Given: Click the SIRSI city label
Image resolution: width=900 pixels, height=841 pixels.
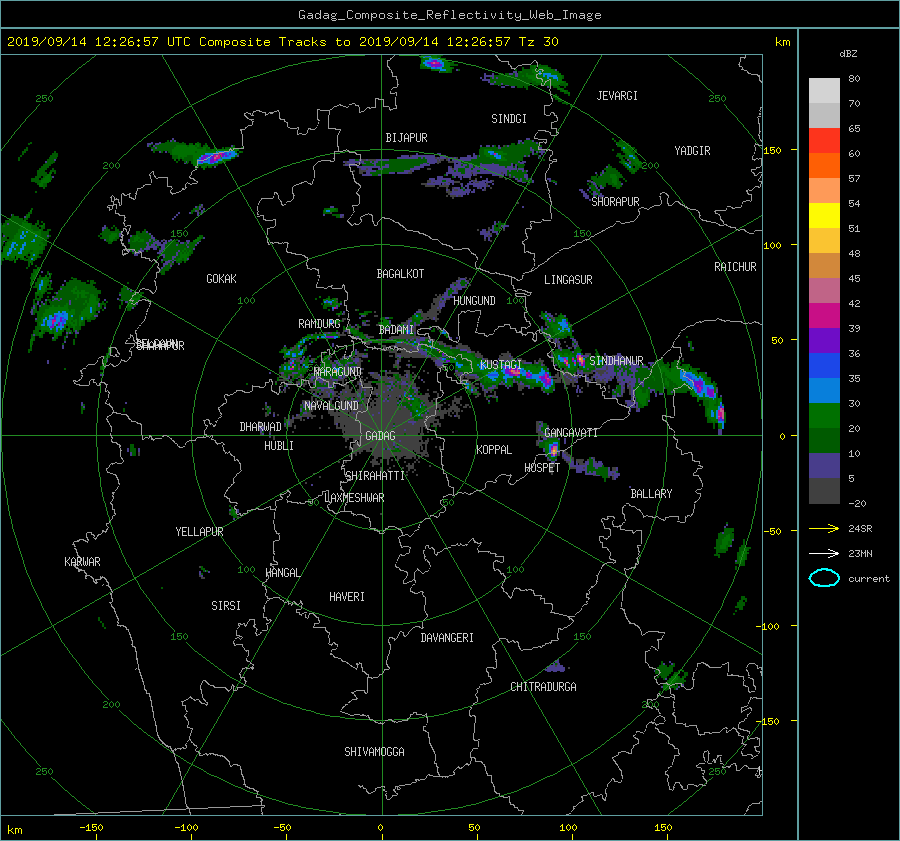Looking at the screenshot, I should (x=226, y=606).
